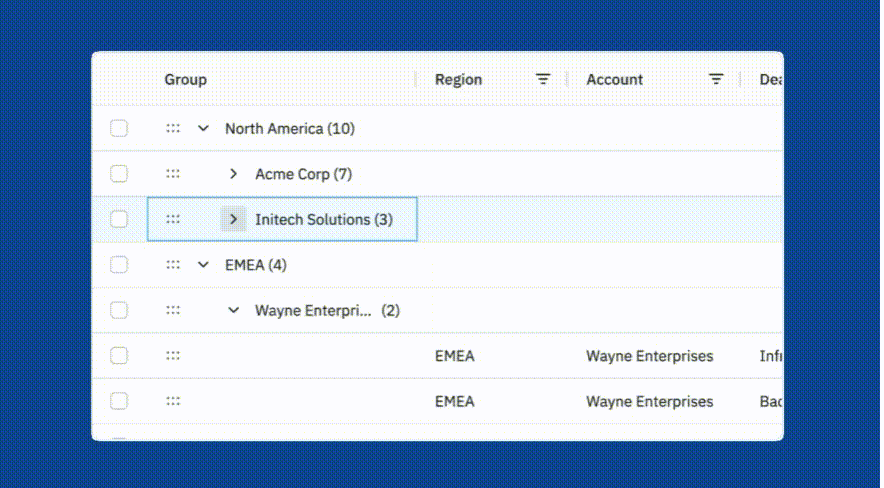Collapse the Wayne Enterprises group
884x488 pixels.
point(233,310)
